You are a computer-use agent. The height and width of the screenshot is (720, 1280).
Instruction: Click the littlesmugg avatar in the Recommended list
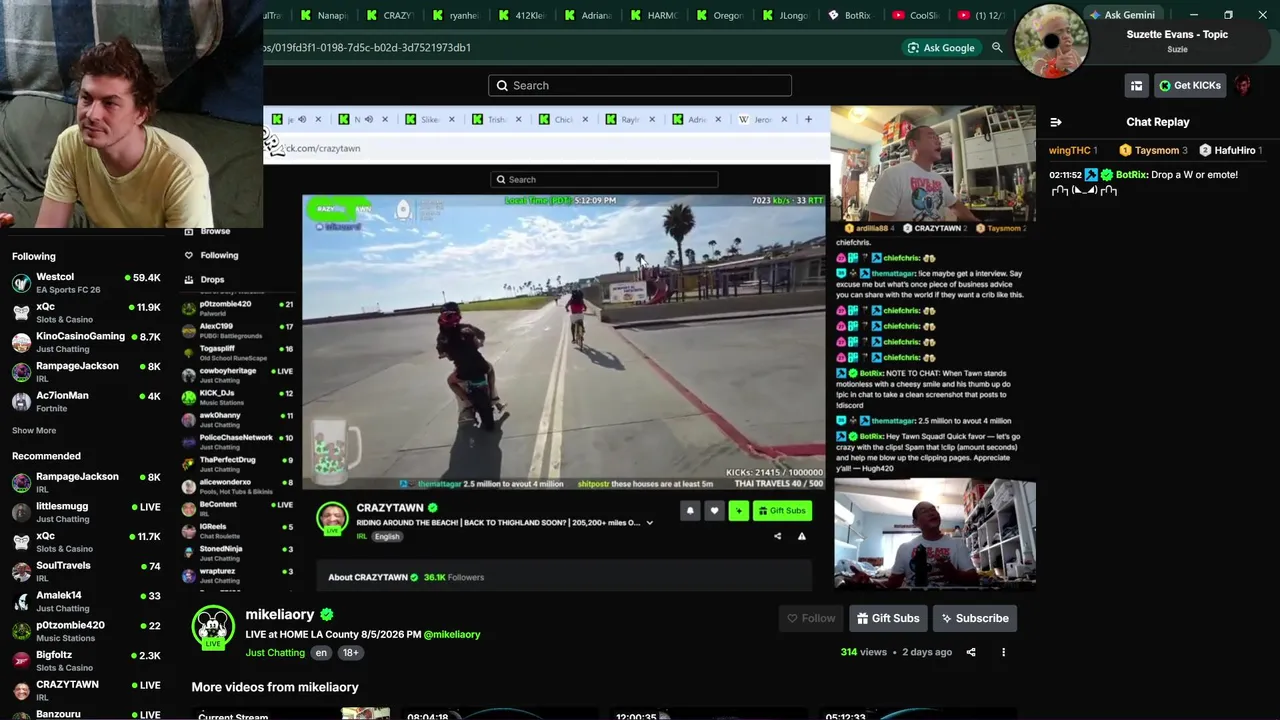coord(21,512)
